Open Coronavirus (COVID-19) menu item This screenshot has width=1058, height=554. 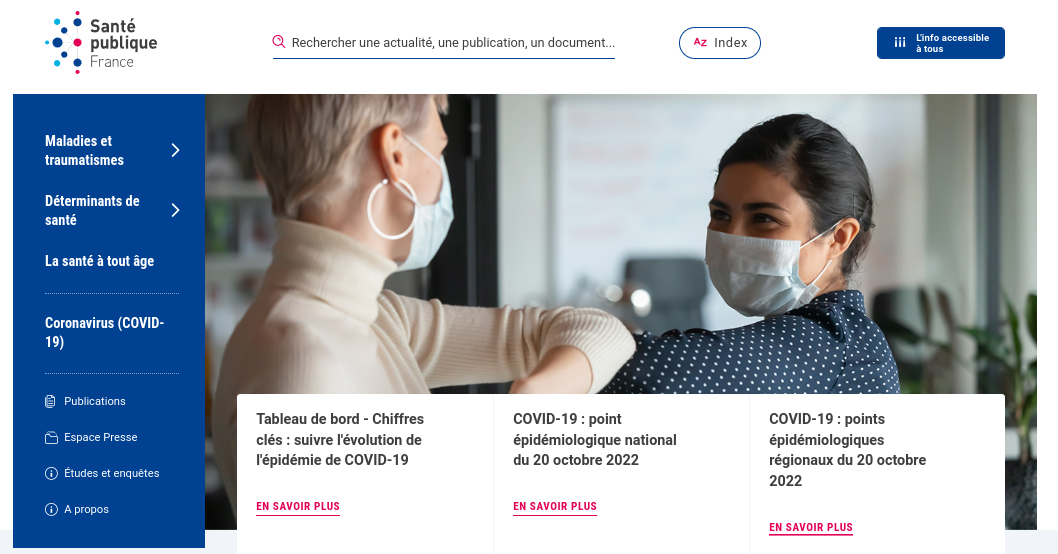(105, 332)
